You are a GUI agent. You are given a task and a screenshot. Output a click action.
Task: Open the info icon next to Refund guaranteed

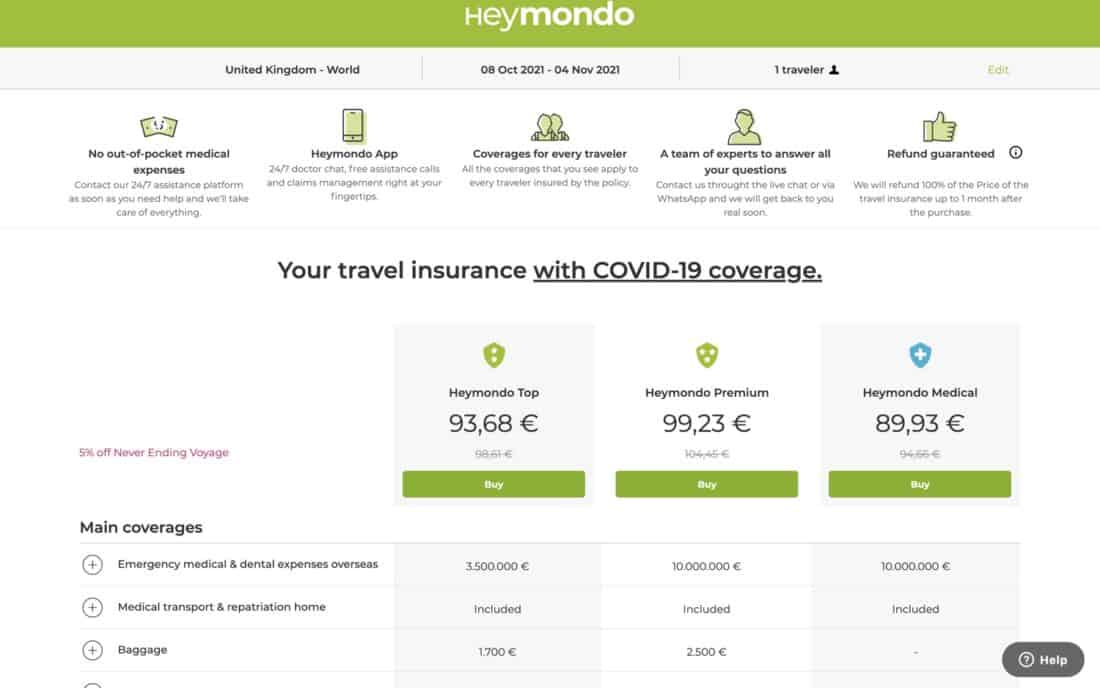tap(1015, 152)
